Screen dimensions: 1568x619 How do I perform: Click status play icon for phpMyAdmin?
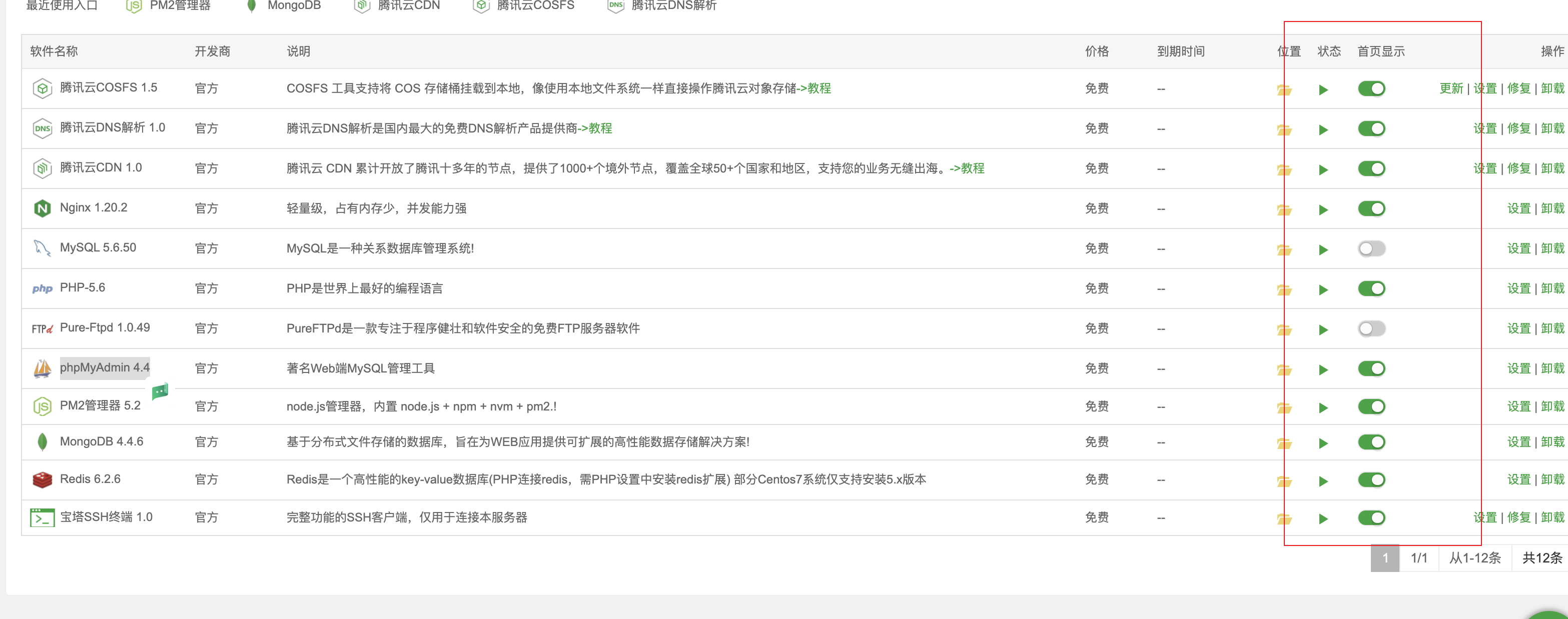1323,369
